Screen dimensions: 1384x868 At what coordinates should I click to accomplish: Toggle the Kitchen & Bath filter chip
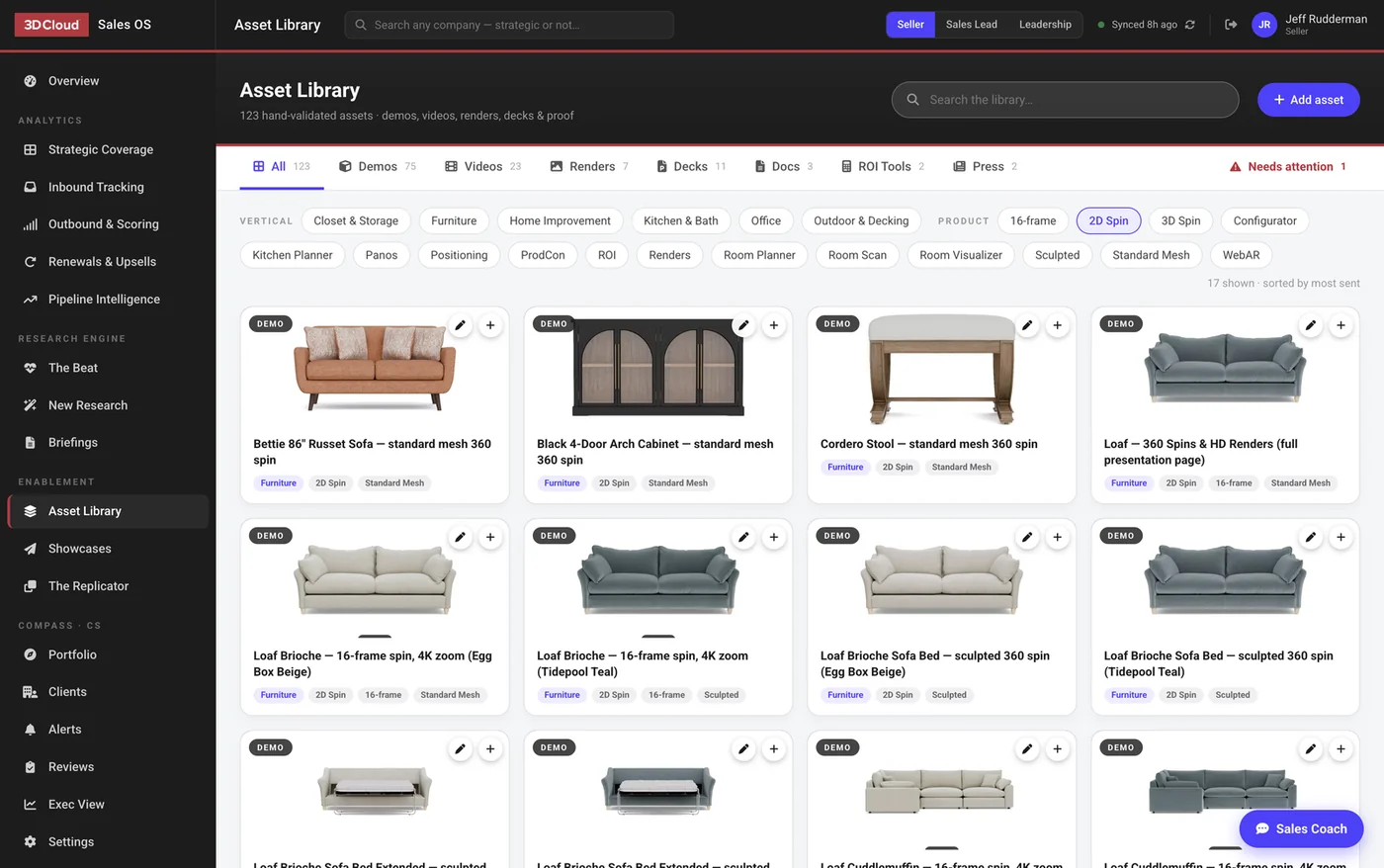[x=681, y=221]
